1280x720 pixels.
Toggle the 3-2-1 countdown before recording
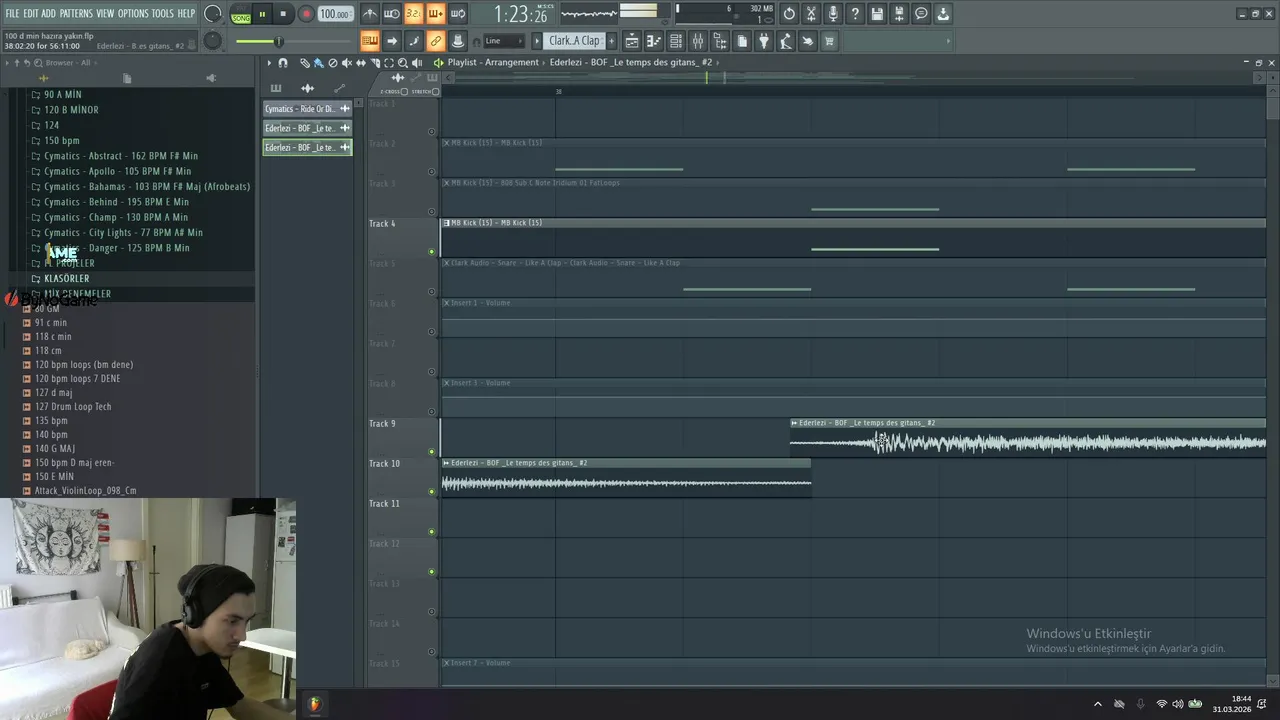(x=414, y=14)
